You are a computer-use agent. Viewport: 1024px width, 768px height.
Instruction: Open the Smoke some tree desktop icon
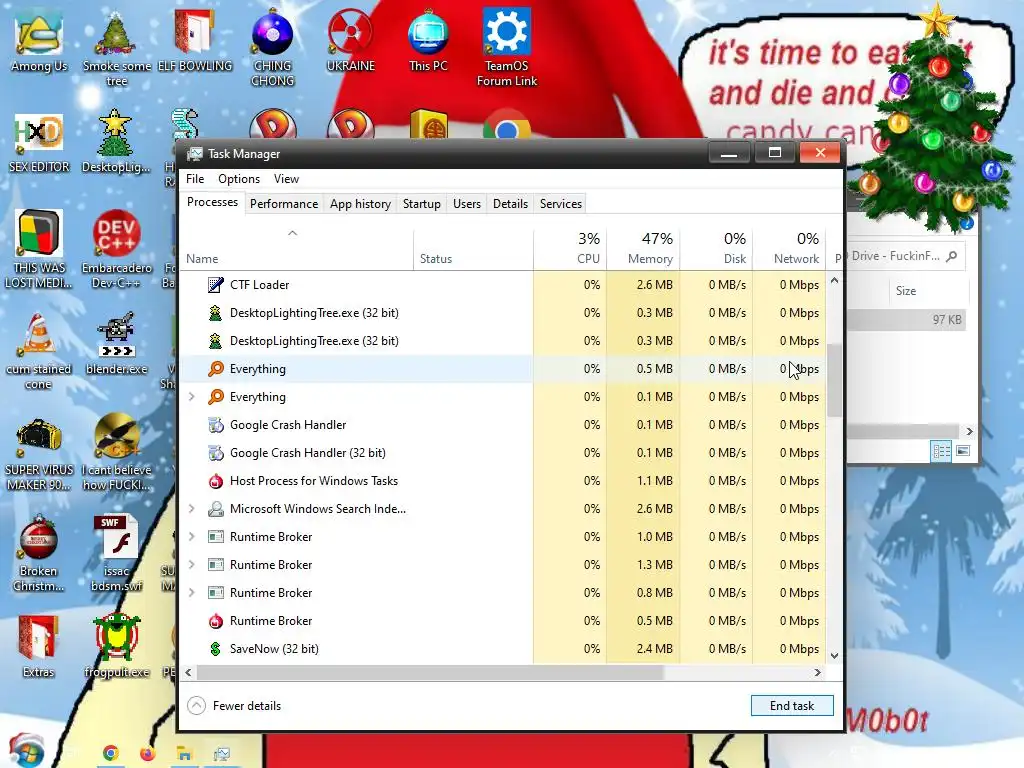pyautogui.click(x=116, y=33)
